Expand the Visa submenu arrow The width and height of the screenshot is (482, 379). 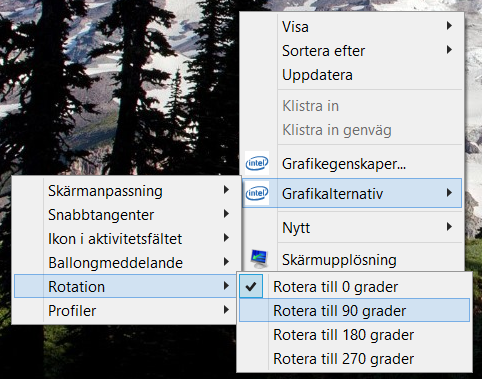pos(449,26)
